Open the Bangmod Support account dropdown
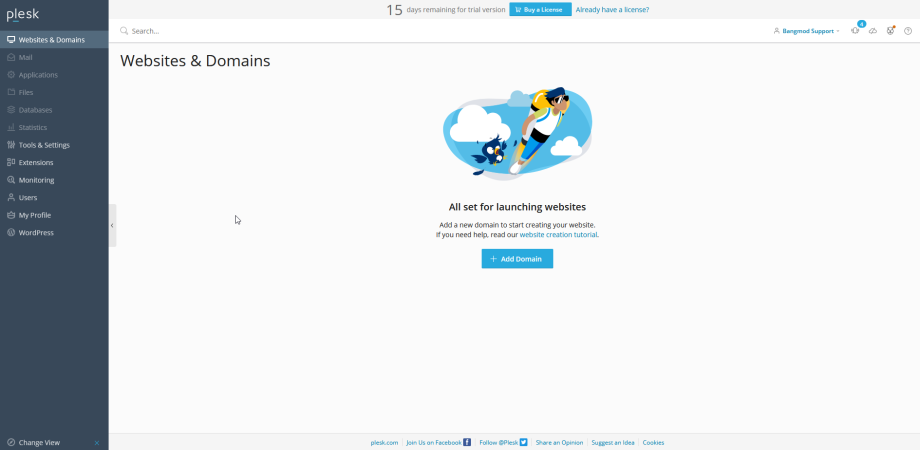This screenshot has width=920, height=450. 807,31
